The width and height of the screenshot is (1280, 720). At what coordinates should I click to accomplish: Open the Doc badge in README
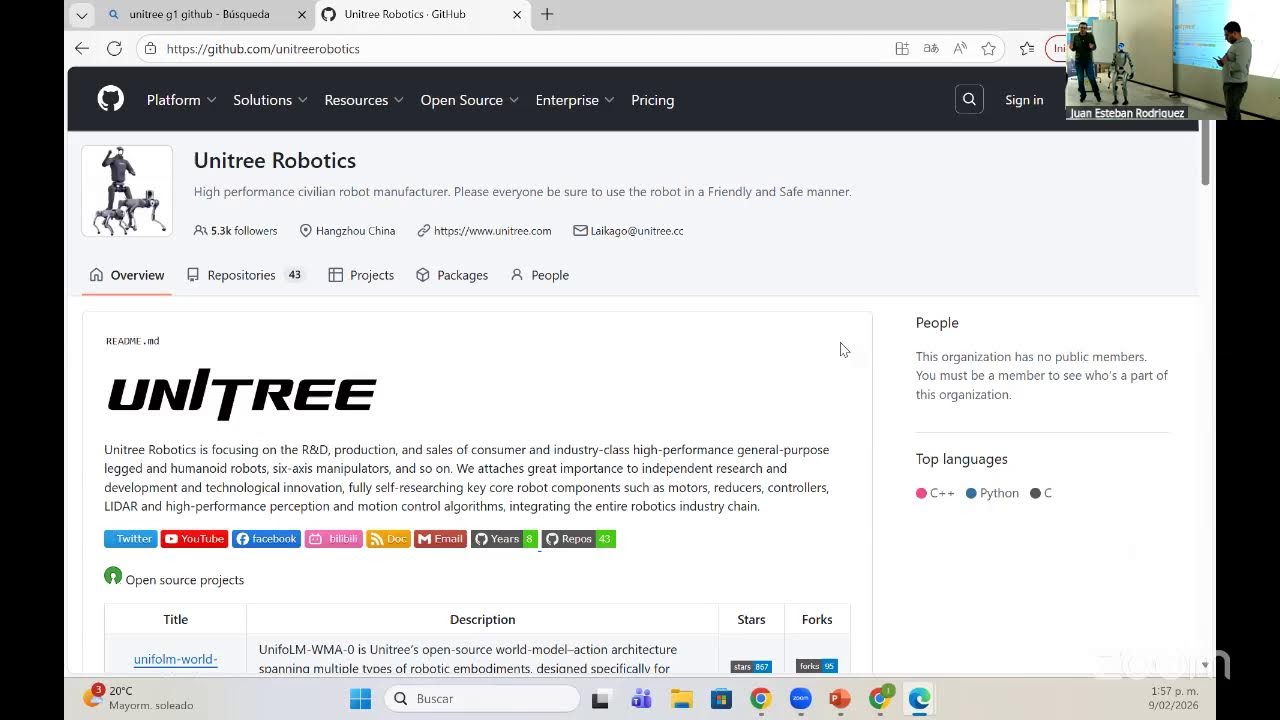(388, 539)
